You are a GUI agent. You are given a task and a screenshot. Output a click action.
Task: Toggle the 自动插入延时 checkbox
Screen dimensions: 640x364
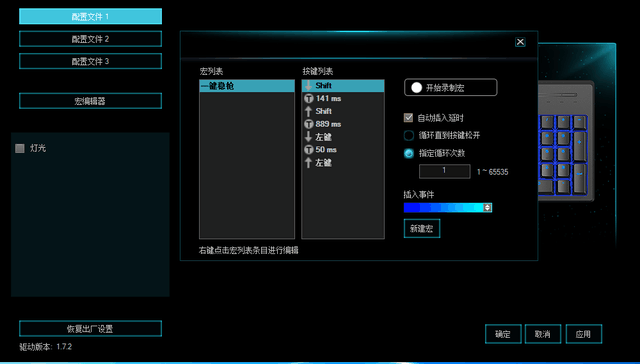pos(408,118)
